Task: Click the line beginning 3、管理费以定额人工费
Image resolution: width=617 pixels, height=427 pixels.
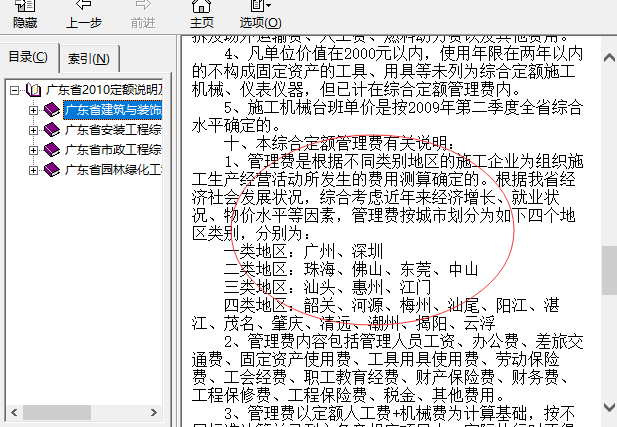Action: click(x=399, y=414)
